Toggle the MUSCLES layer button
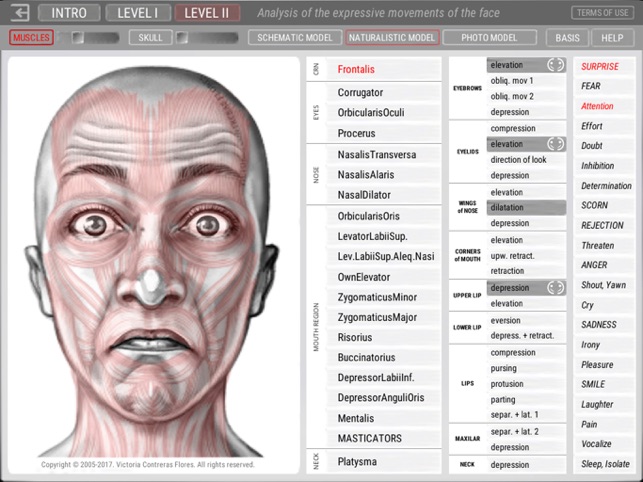This screenshot has width=643, height=482. click(x=31, y=37)
